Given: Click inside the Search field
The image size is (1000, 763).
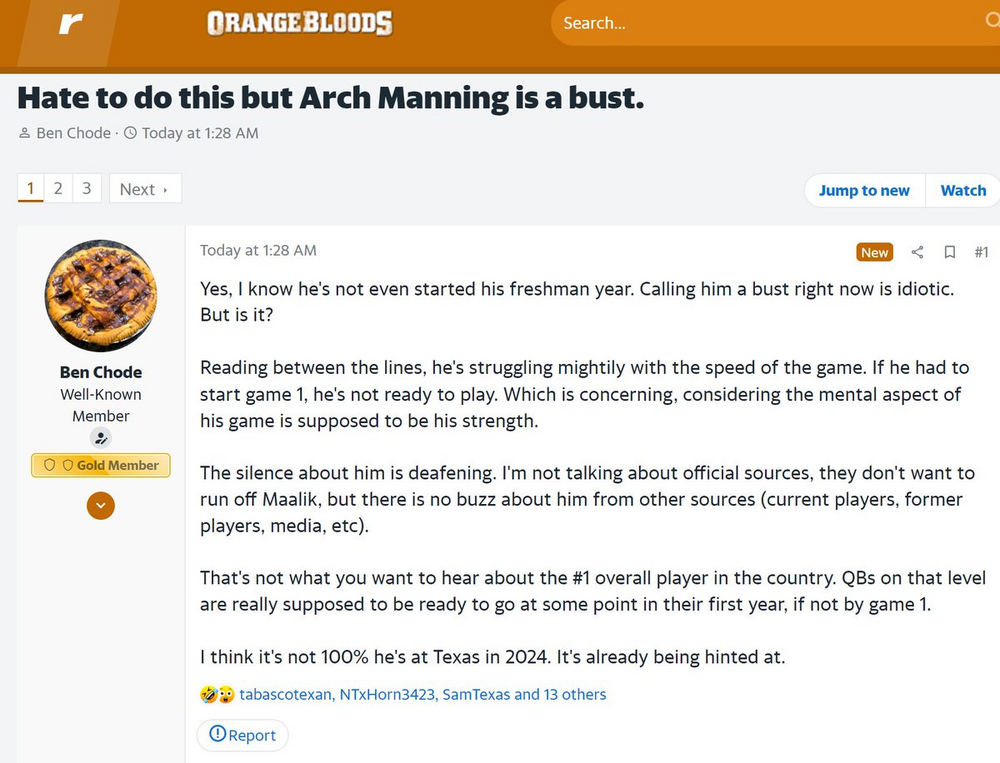Looking at the screenshot, I should (700, 22).
